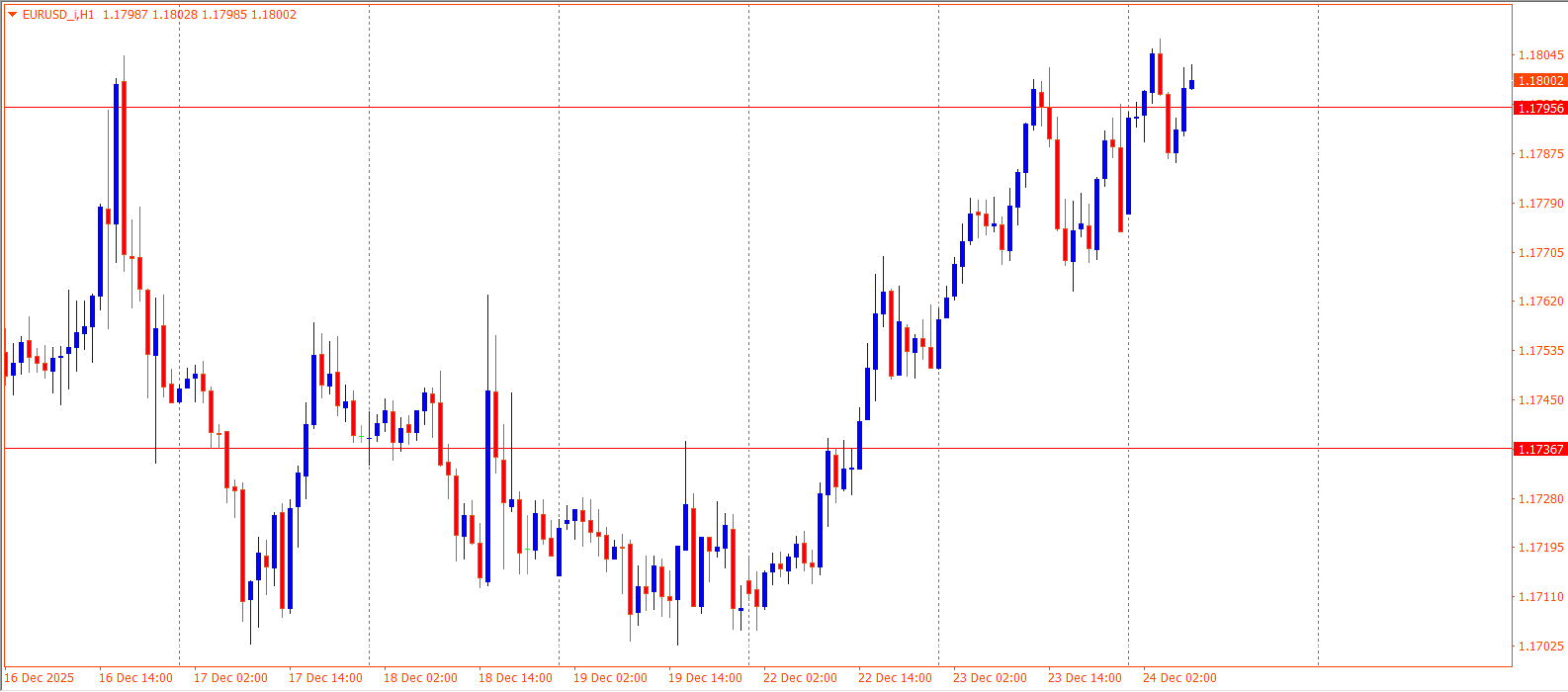The width and height of the screenshot is (1568, 692).
Task: Click the EURUSD_i,H1 chart title
Action: tap(58, 15)
